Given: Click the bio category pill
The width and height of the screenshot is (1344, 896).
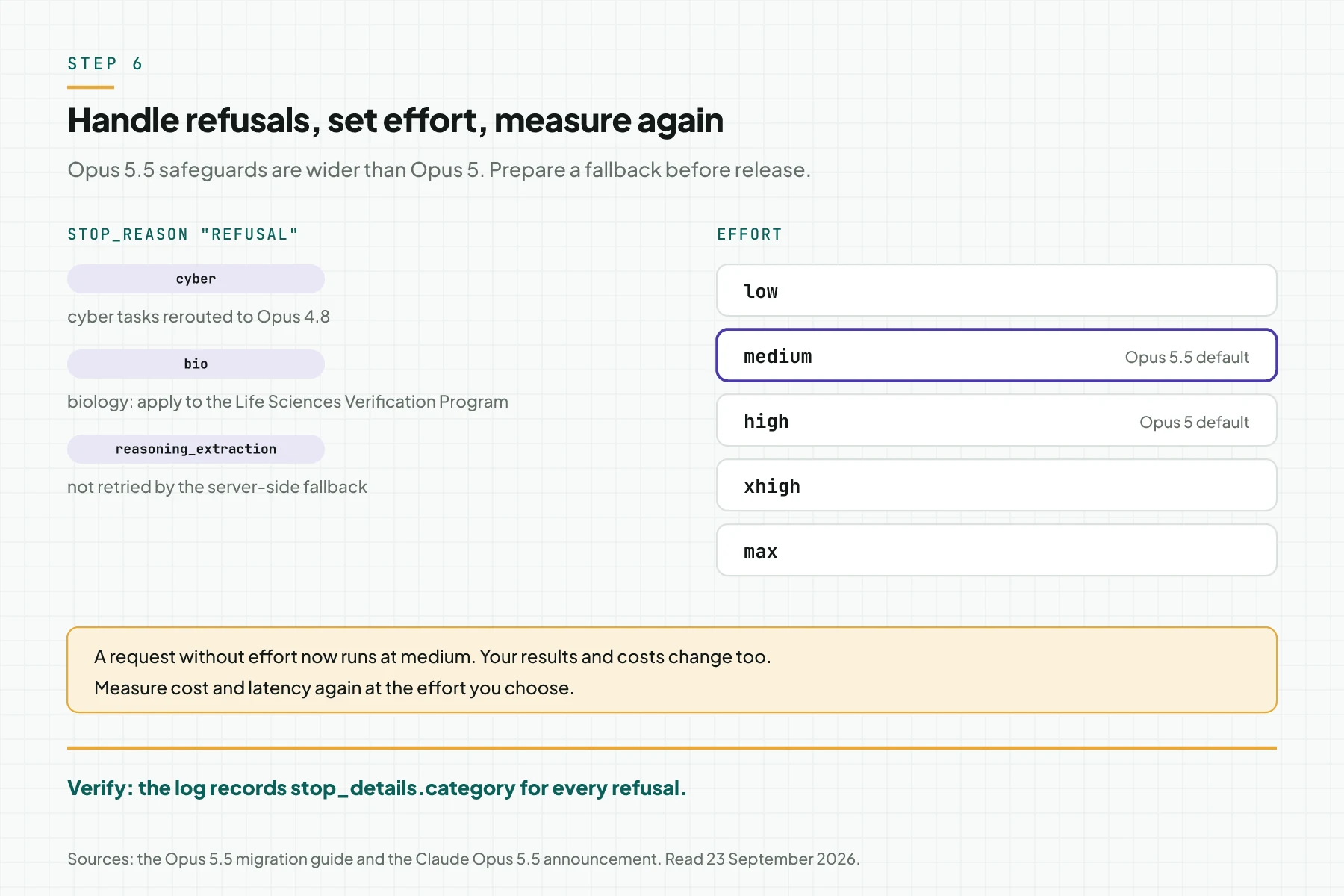Looking at the screenshot, I should tap(196, 364).
